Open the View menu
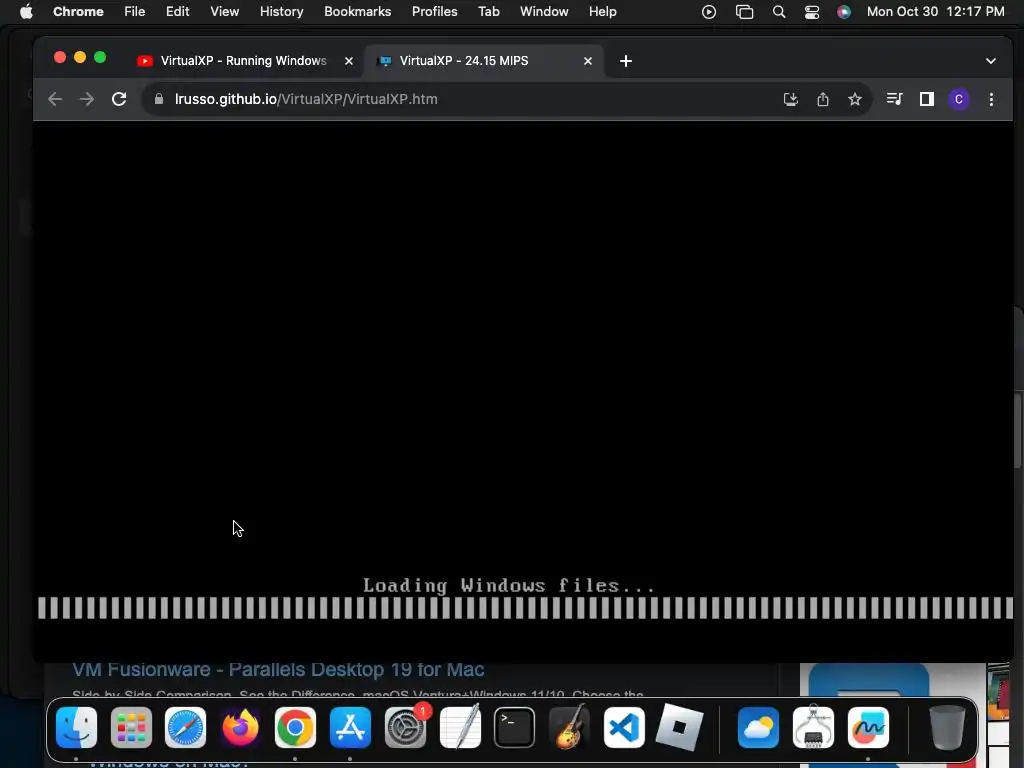 point(225,12)
